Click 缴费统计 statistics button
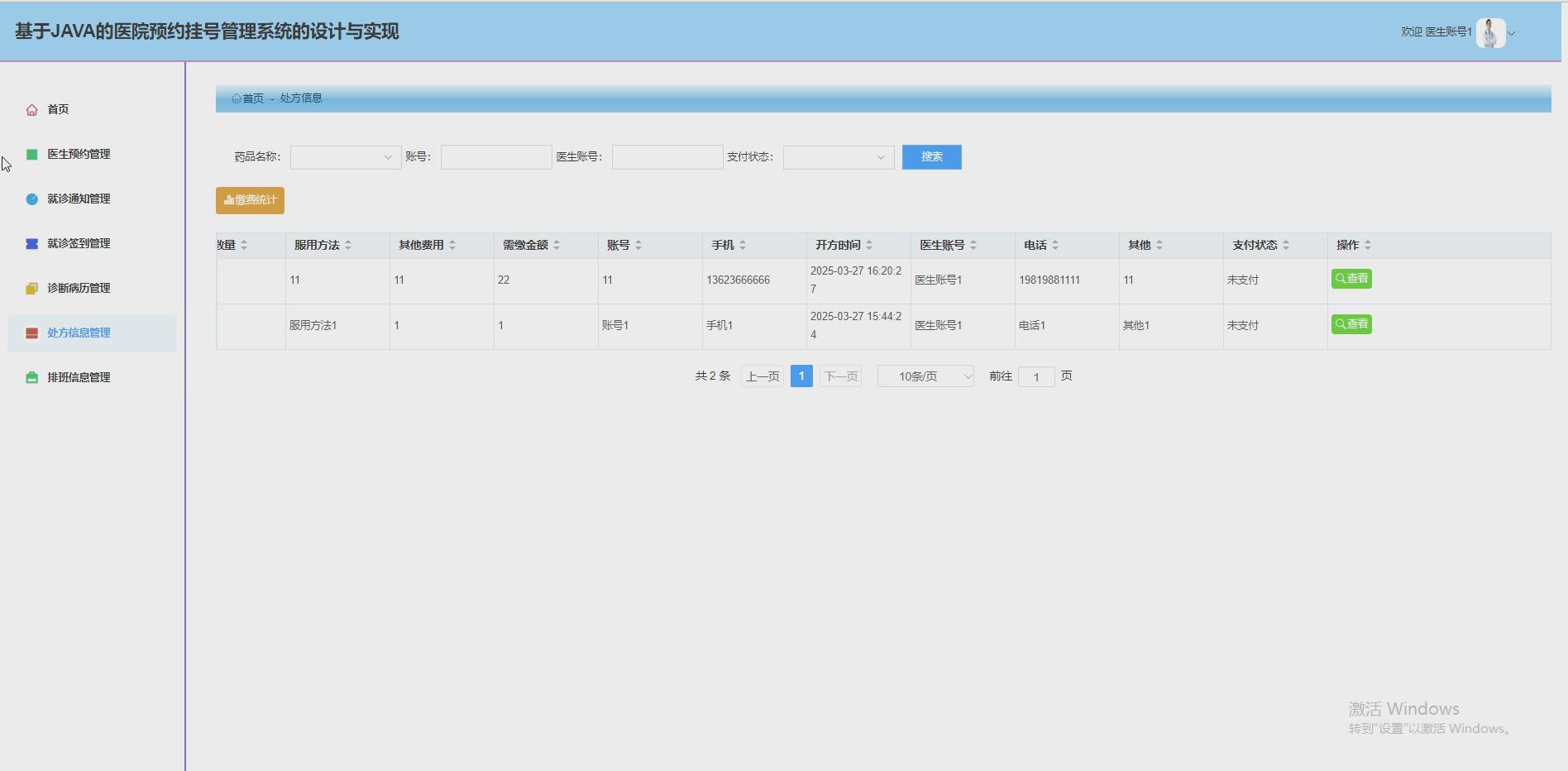 (x=249, y=200)
